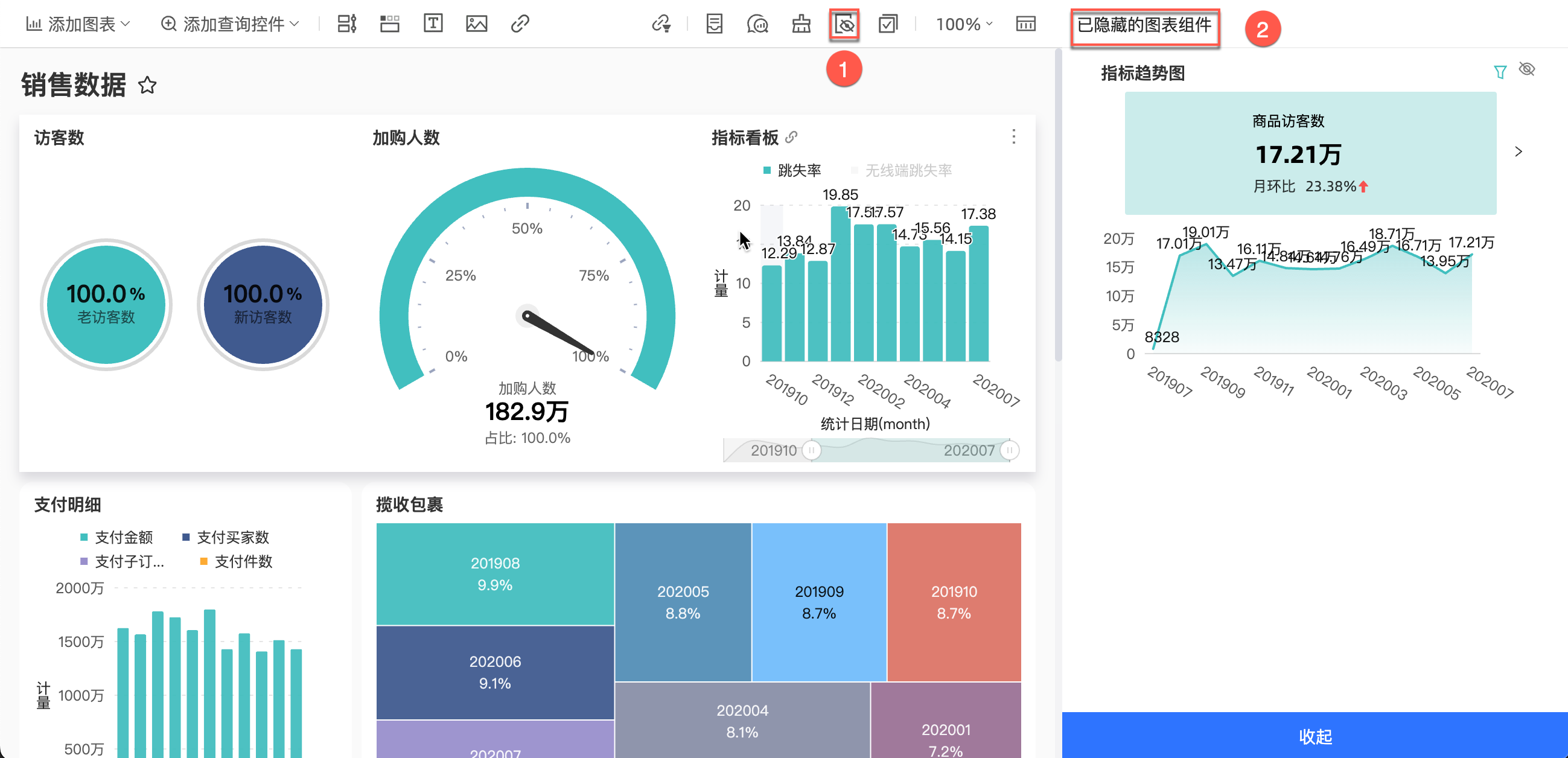Open the hidden chart components icon

844,24
